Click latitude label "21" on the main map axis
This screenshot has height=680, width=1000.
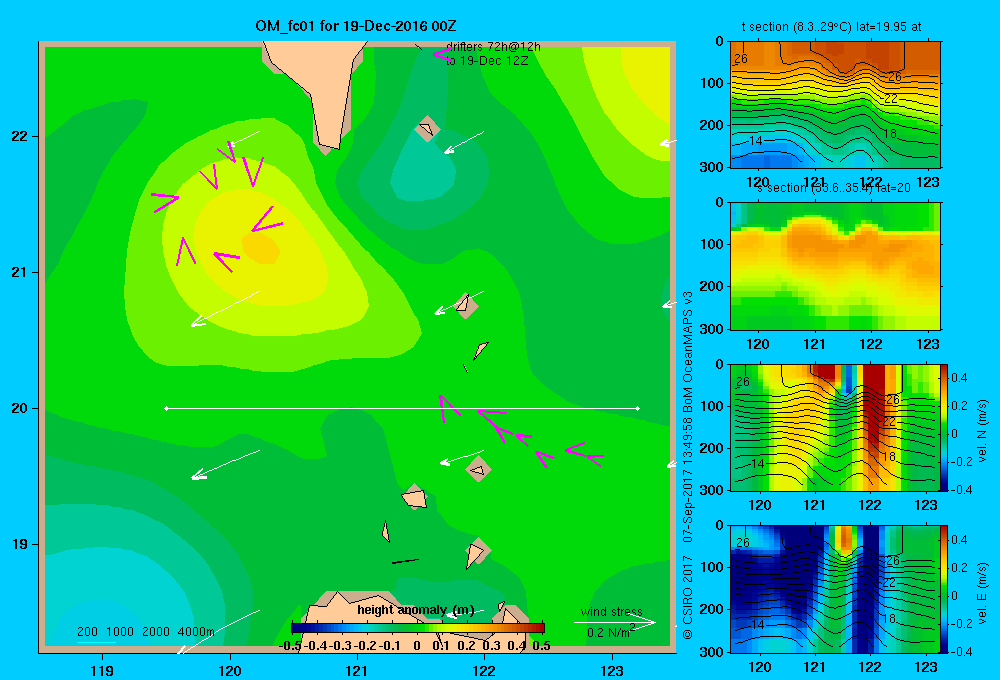click(x=19, y=272)
